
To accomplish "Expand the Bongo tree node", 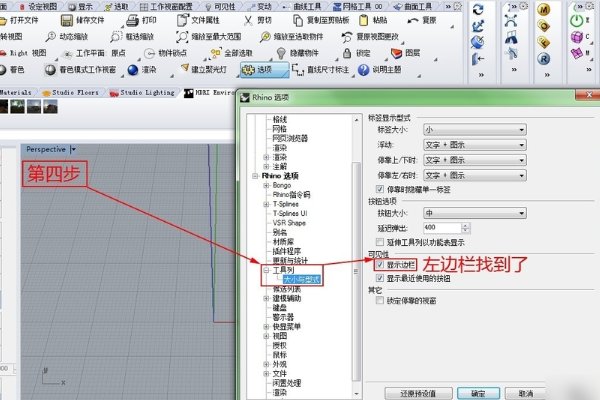I will pos(266,185).
